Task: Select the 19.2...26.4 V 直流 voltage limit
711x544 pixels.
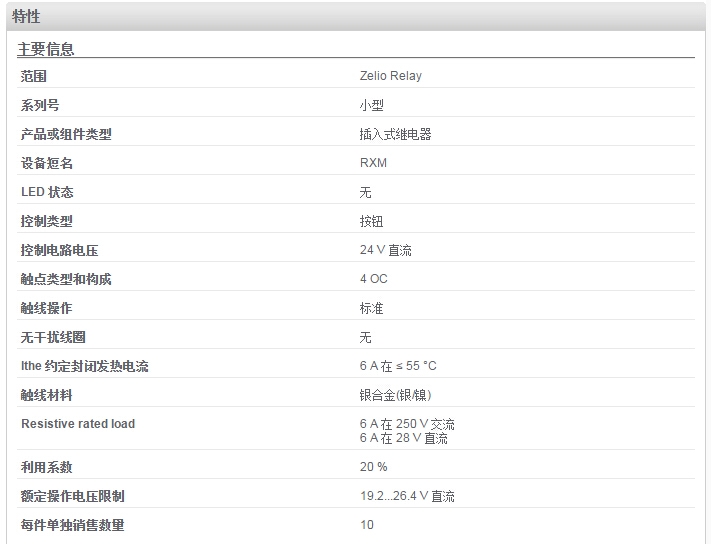Action: 407,496
